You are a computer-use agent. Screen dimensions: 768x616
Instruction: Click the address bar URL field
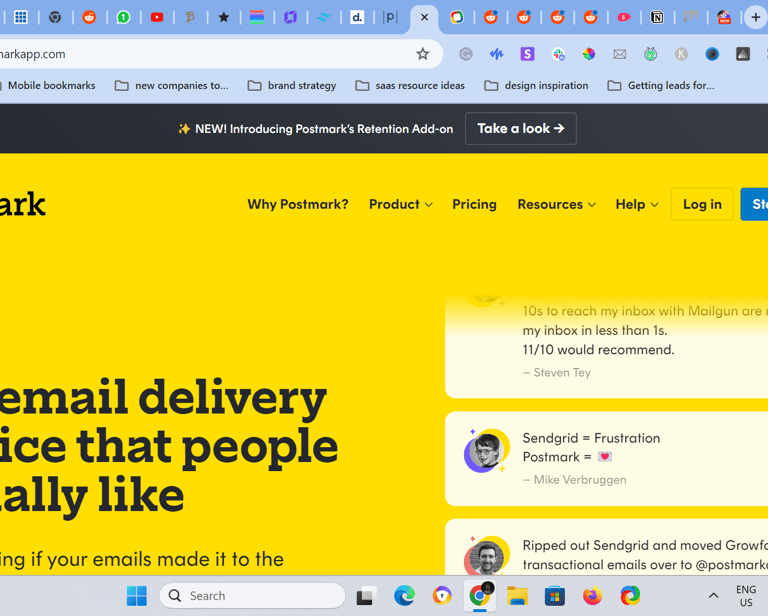coord(206,54)
